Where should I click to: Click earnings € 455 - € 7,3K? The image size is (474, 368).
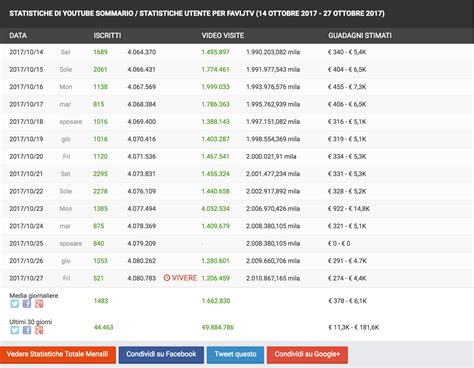pos(347,87)
